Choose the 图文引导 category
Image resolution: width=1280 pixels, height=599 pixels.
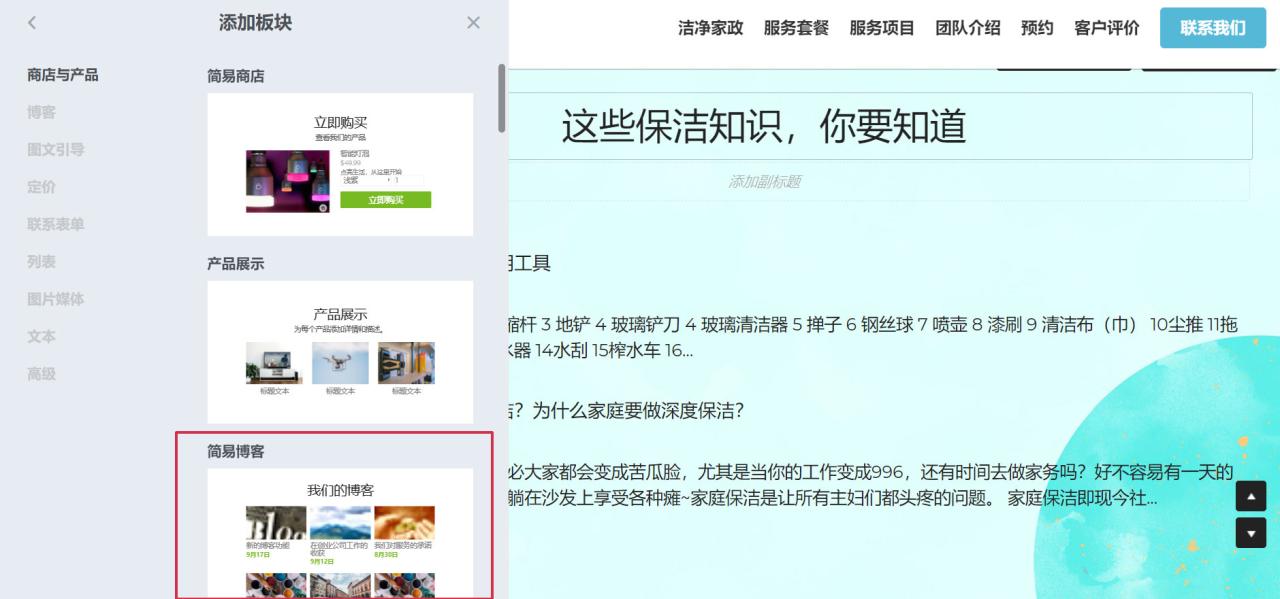[56, 150]
